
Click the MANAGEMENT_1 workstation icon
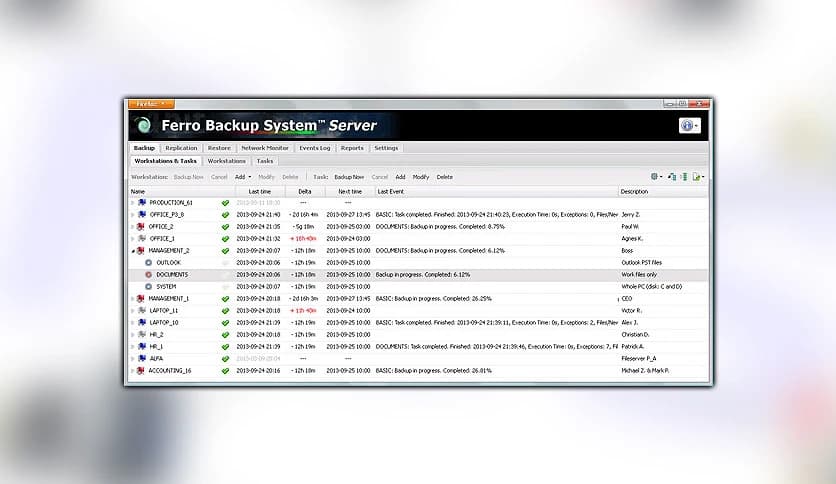tap(141, 299)
